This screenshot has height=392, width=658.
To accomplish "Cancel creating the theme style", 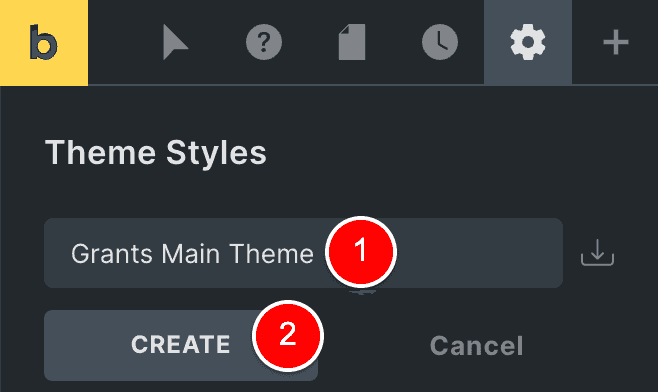I will (477, 346).
